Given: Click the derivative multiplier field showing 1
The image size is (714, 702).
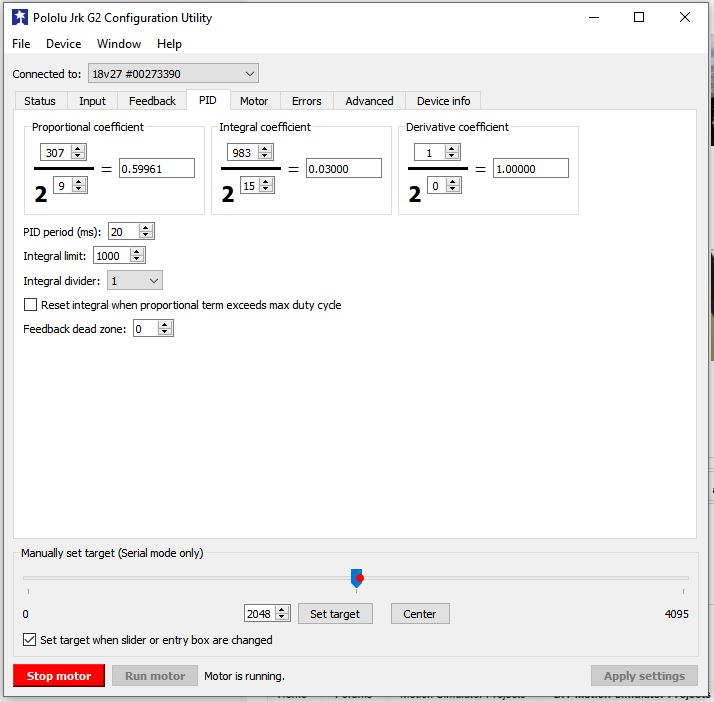Looking at the screenshot, I should 429,153.
